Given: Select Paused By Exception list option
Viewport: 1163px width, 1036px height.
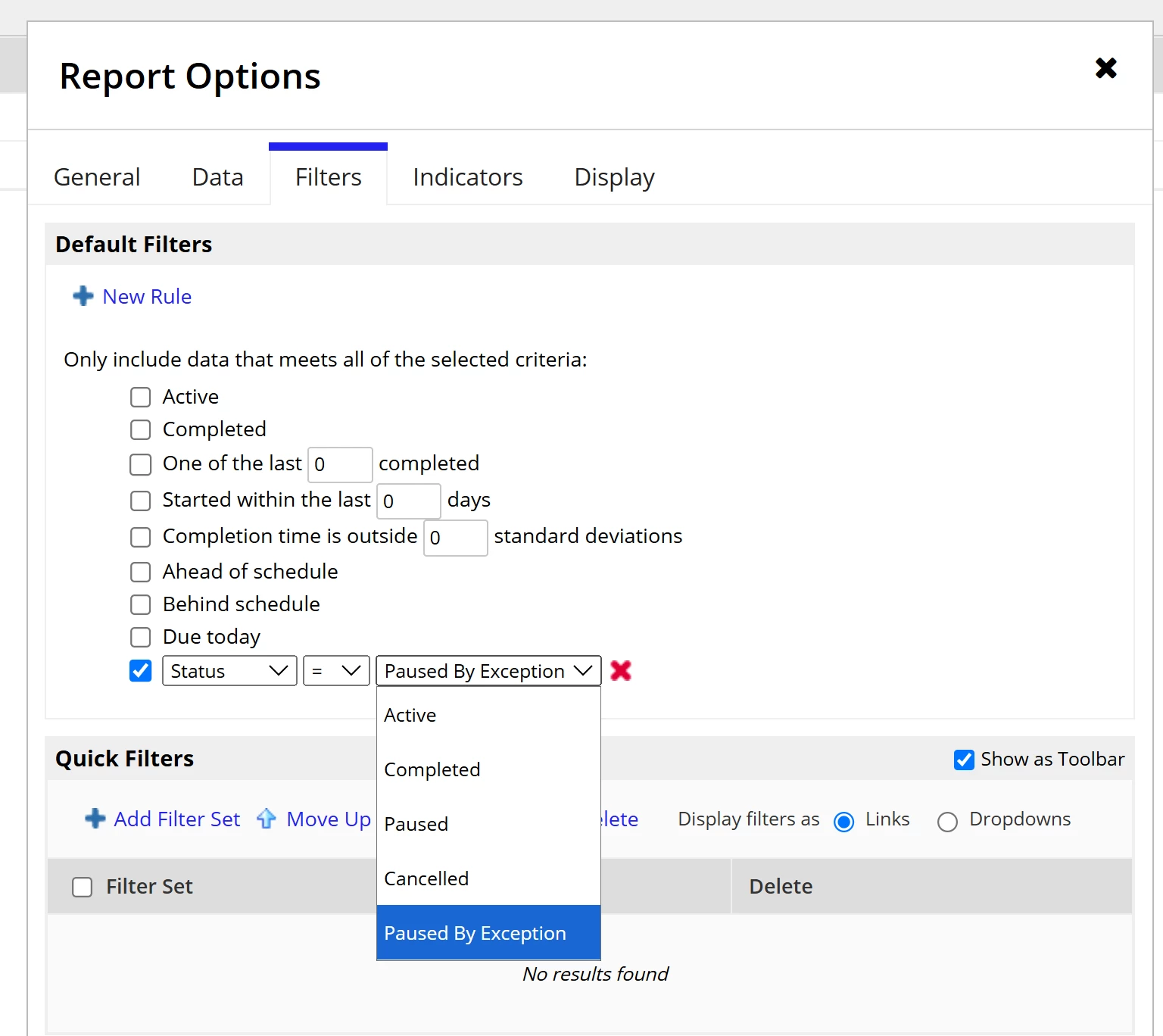Looking at the screenshot, I should [x=488, y=933].
